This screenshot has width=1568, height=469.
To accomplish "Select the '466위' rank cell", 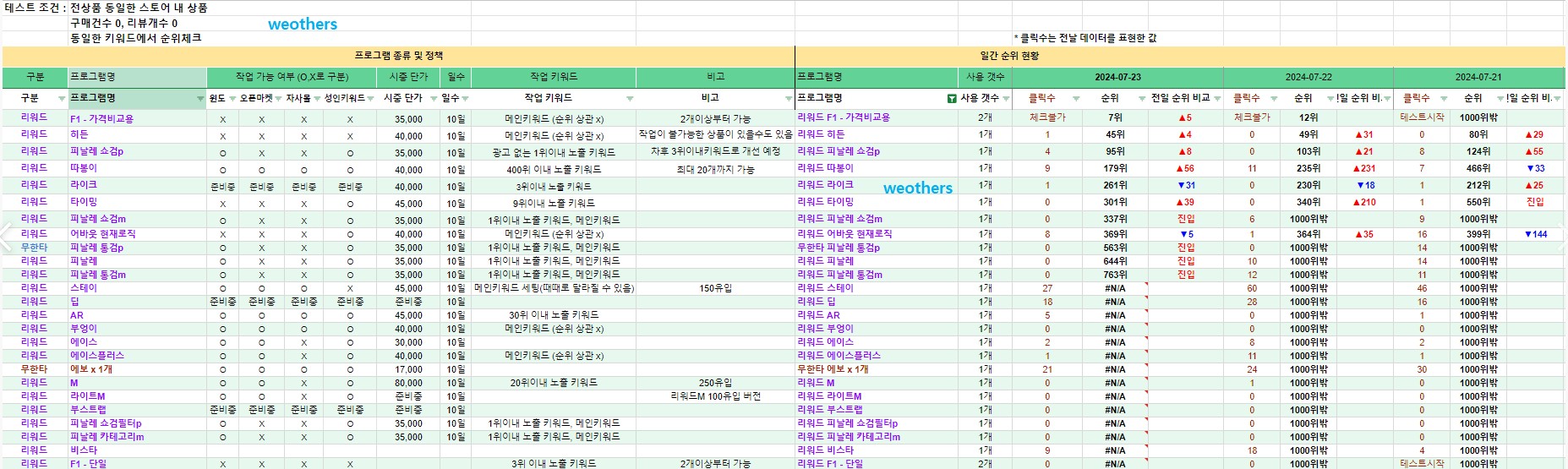I will tap(1478, 168).
